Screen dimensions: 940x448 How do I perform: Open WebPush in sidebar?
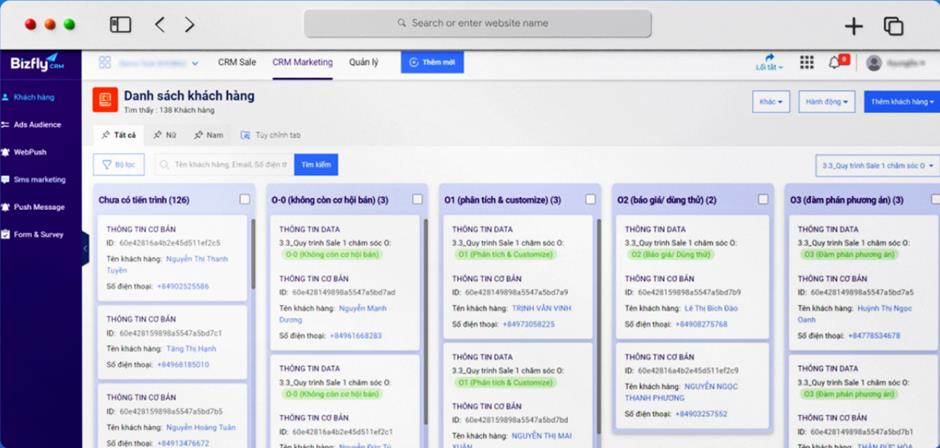(30, 152)
